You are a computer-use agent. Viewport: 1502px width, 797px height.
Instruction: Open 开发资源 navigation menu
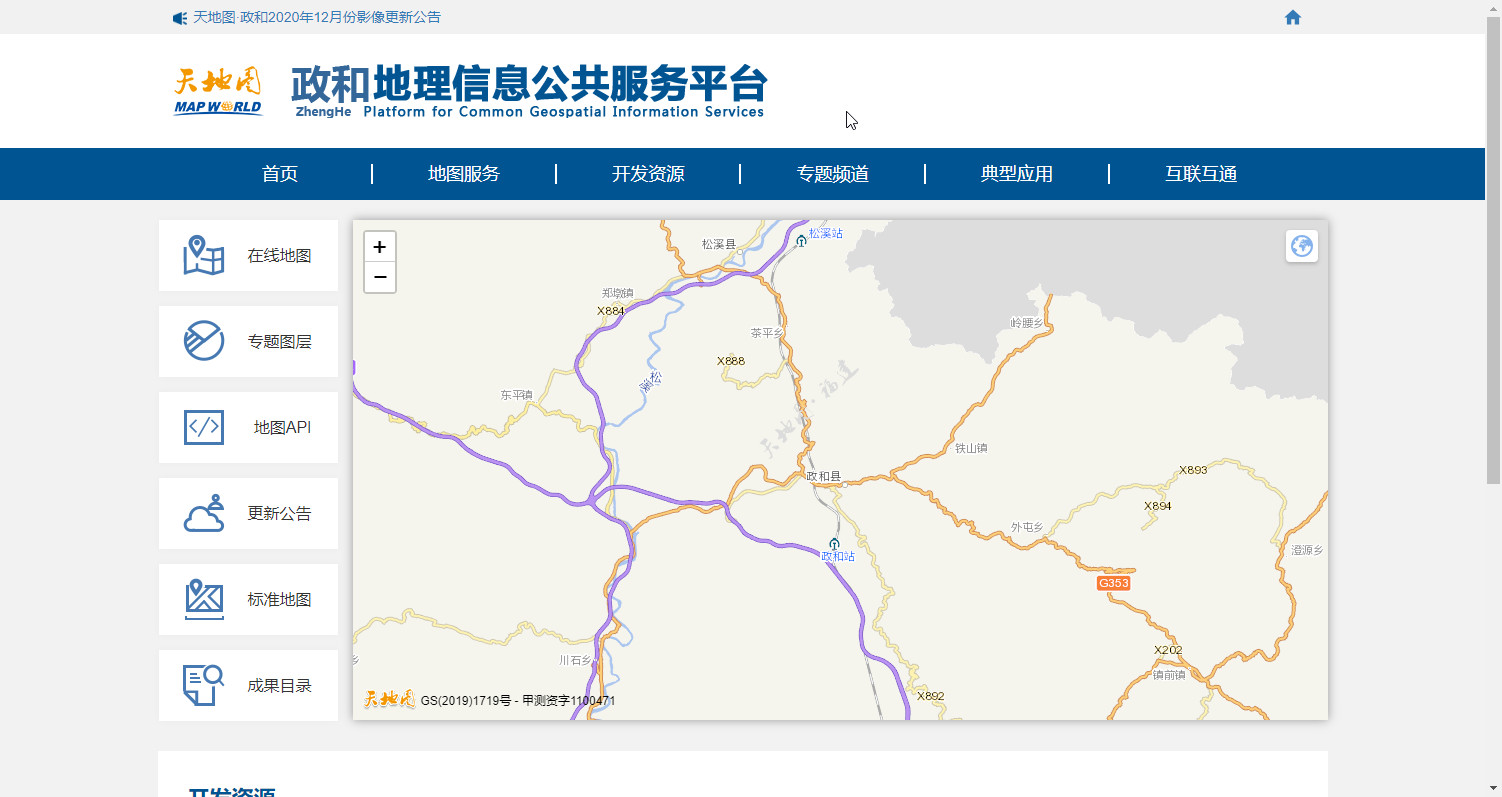648,174
